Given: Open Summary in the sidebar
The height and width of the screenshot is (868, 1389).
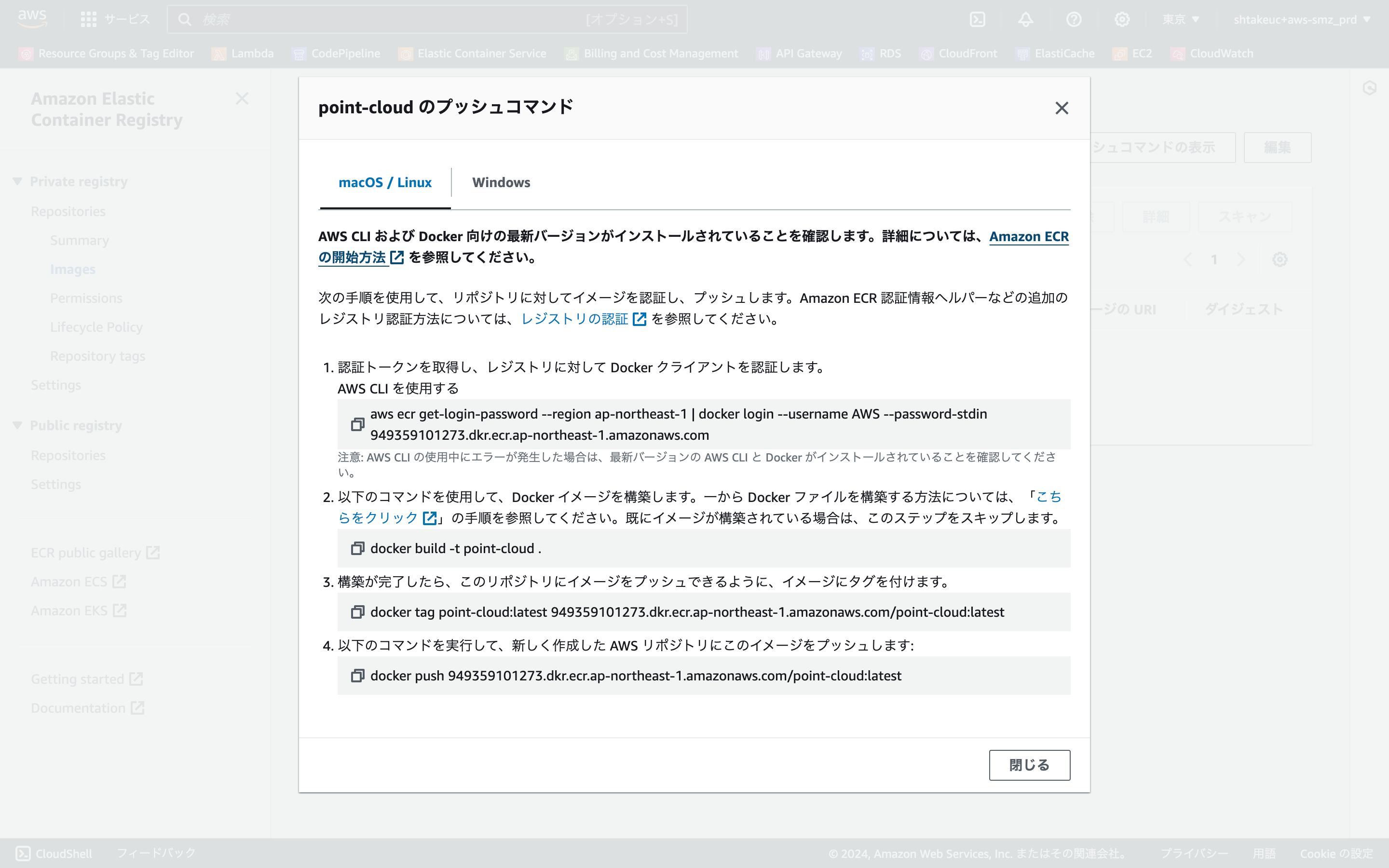Looking at the screenshot, I should click(x=79, y=241).
